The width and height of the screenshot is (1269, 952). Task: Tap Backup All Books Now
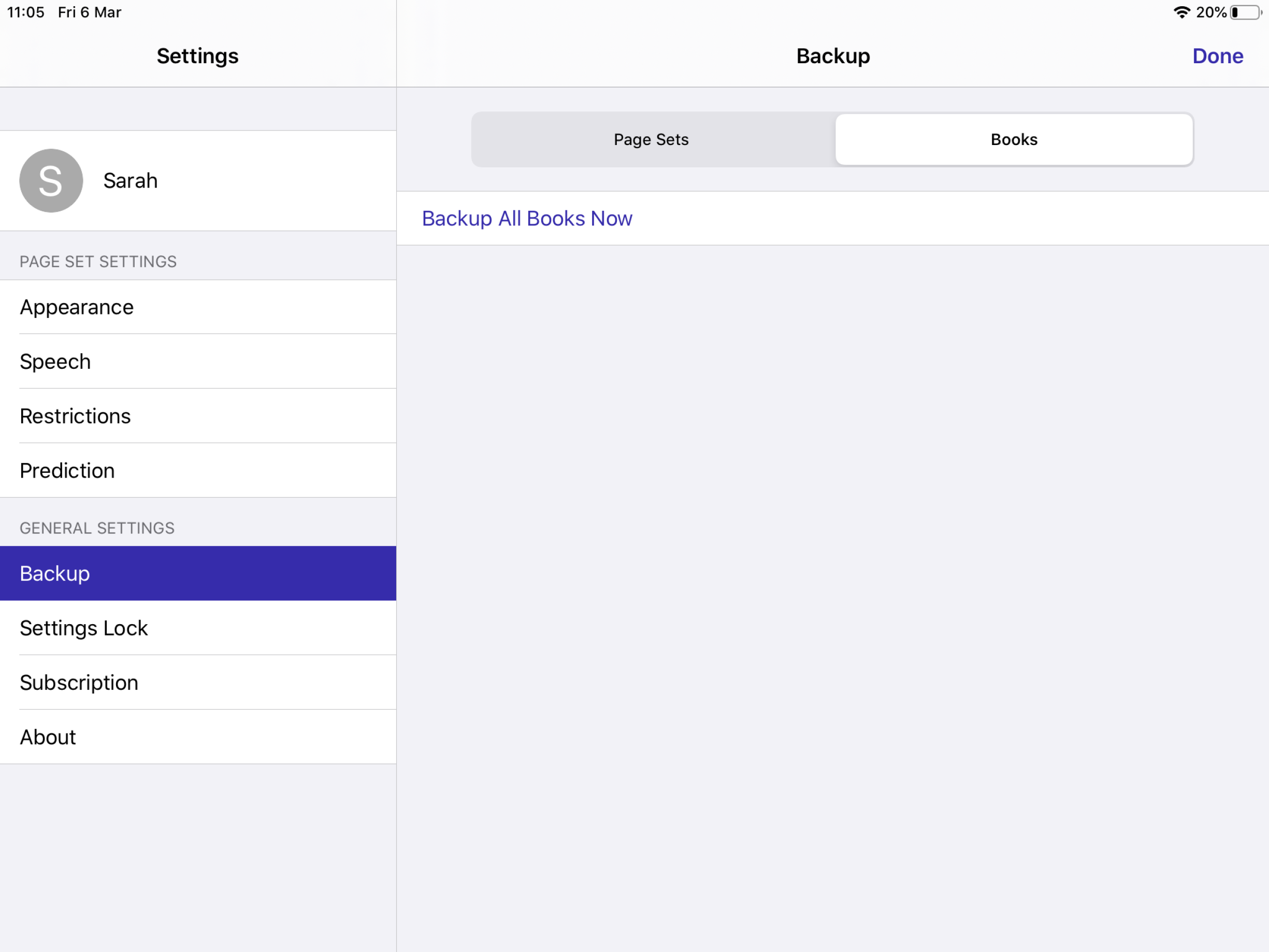(527, 219)
